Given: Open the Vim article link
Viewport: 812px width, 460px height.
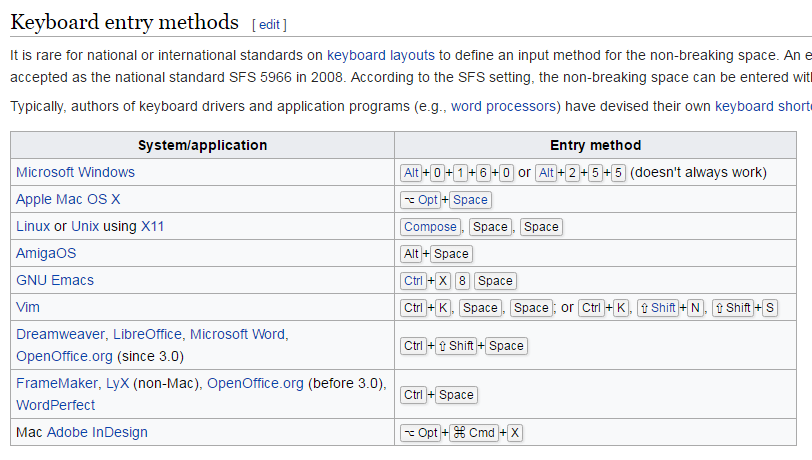Looking at the screenshot, I should (28, 307).
